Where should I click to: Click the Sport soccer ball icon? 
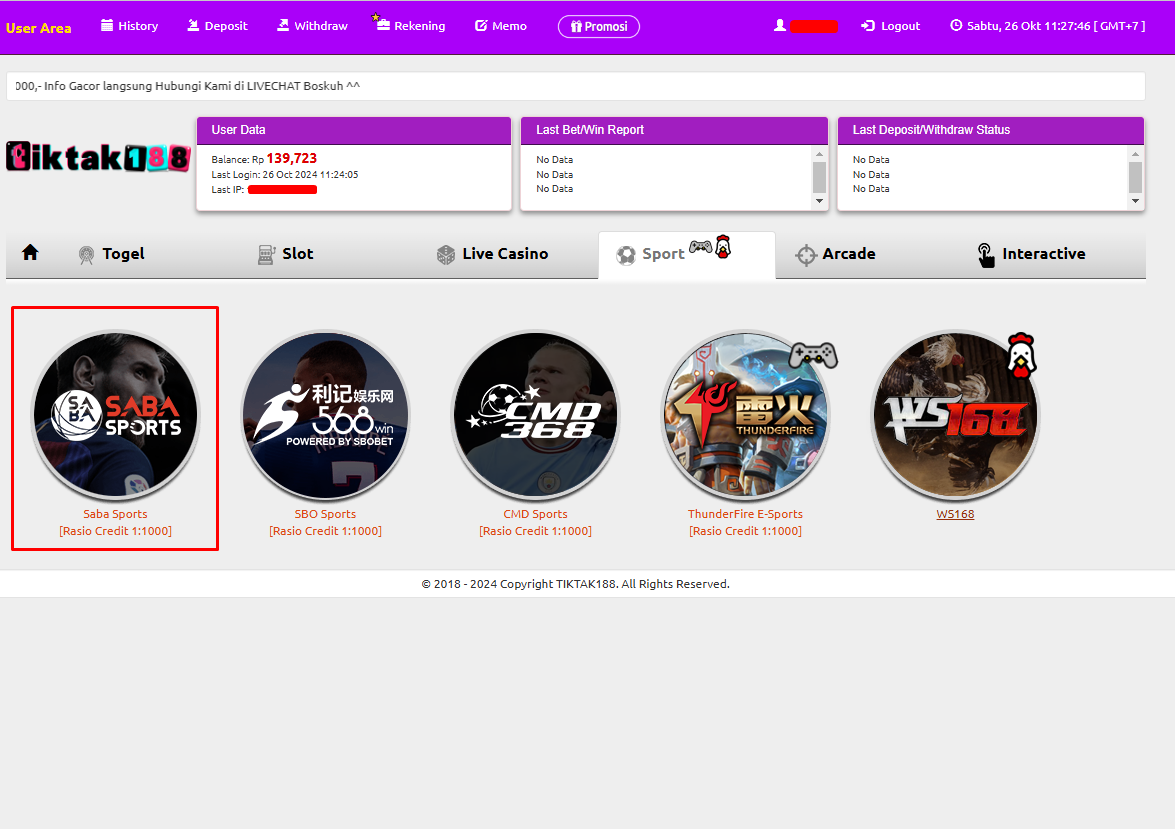point(626,256)
